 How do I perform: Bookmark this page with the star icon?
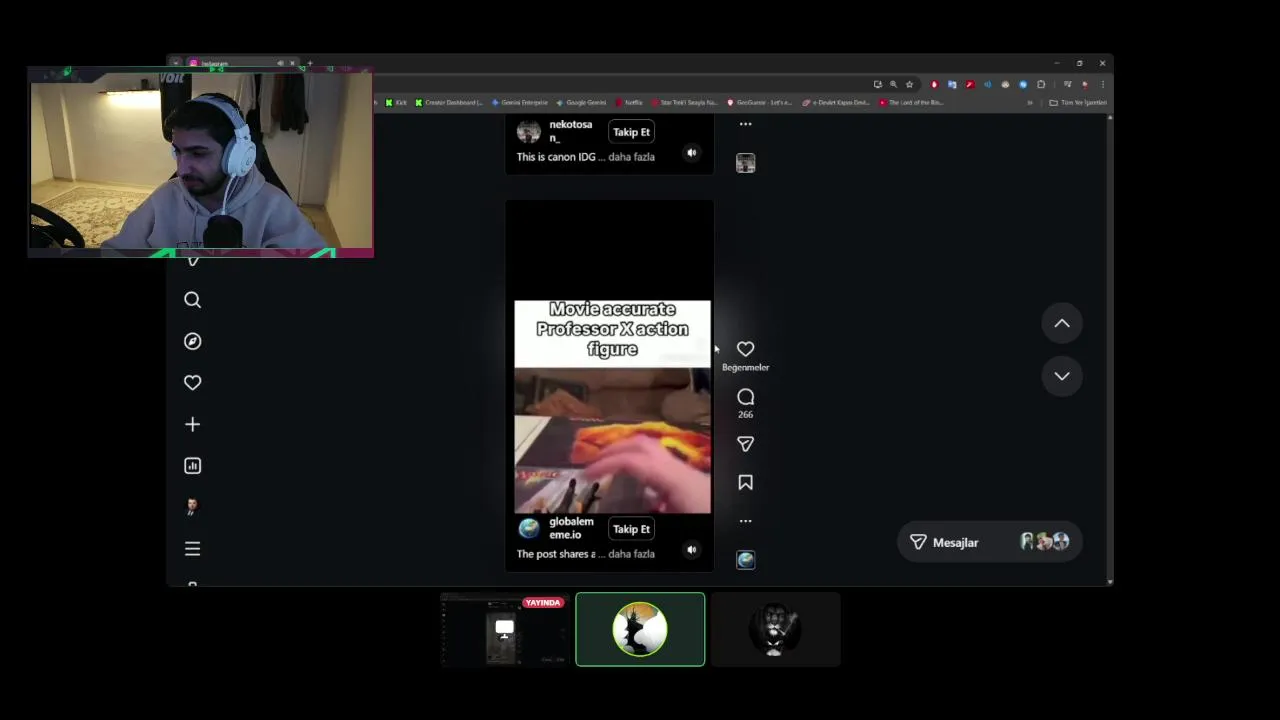click(909, 84)
